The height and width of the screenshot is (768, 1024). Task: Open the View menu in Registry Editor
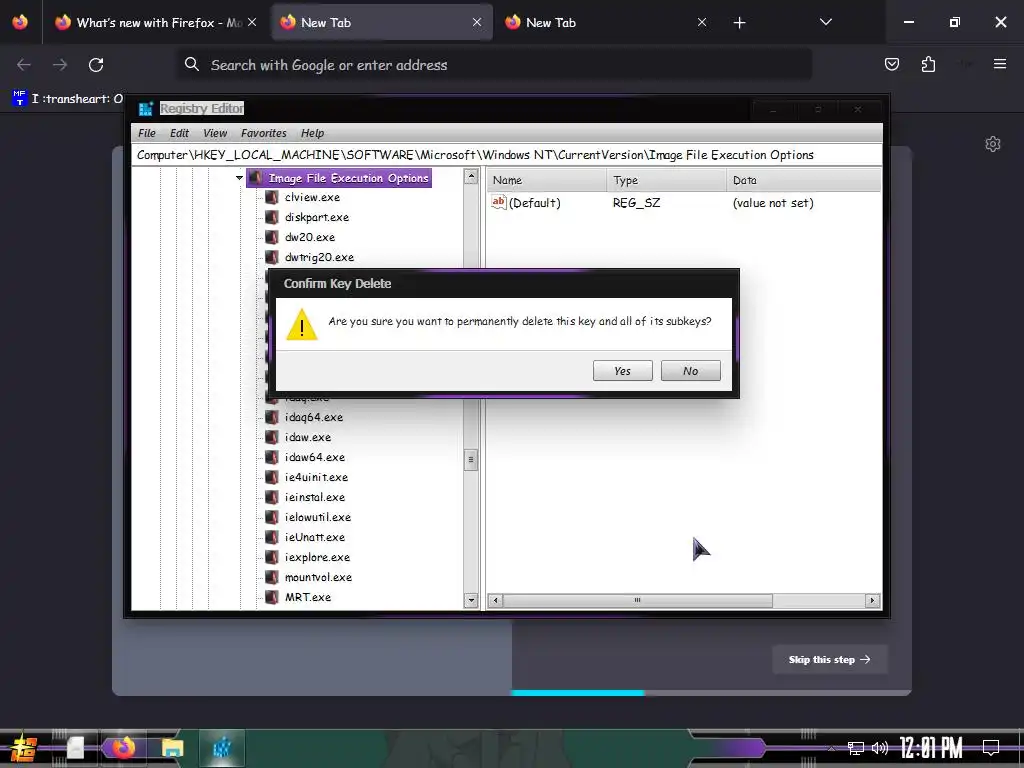215,133
